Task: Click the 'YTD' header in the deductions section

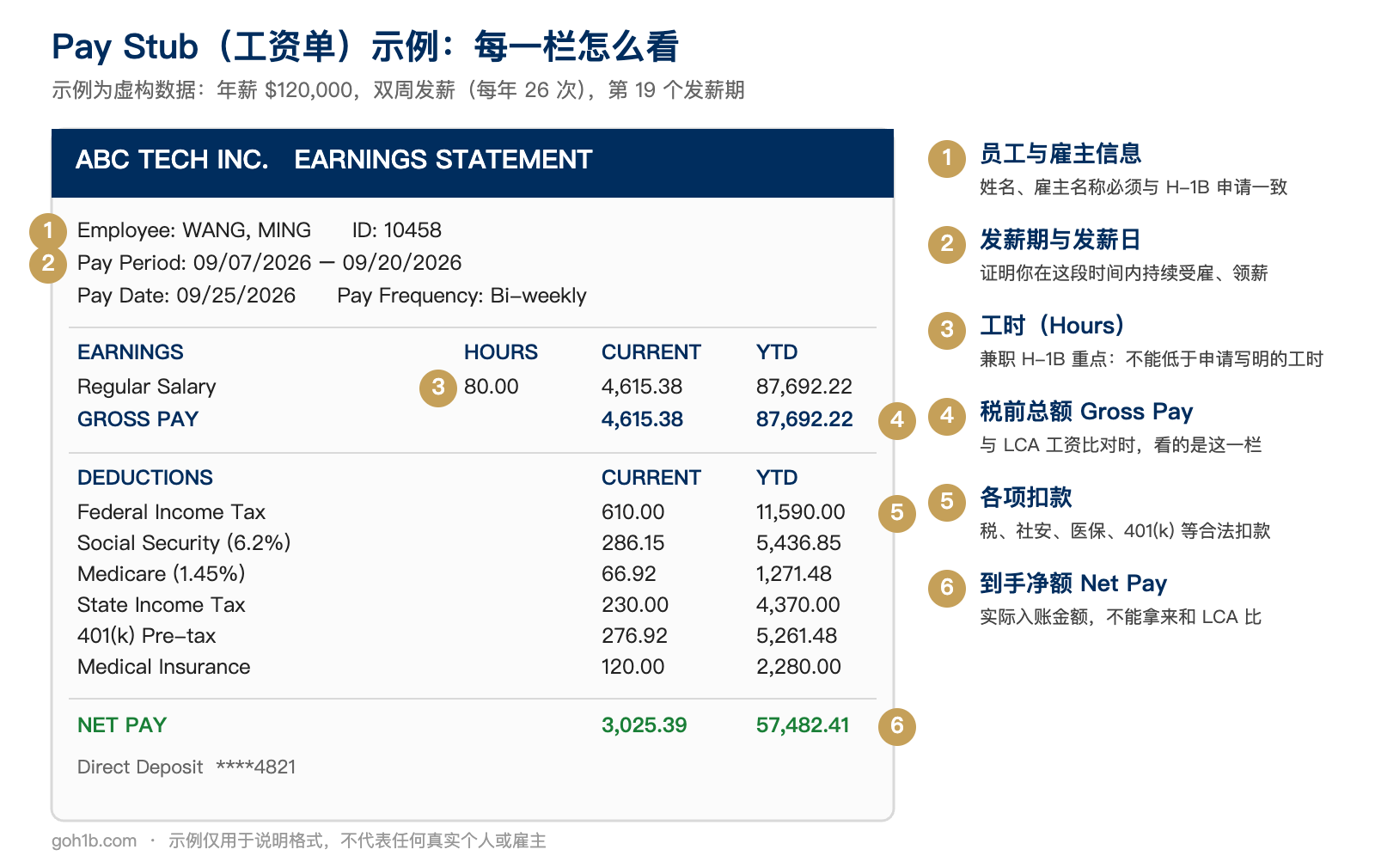Action: (x=777, y=478)
